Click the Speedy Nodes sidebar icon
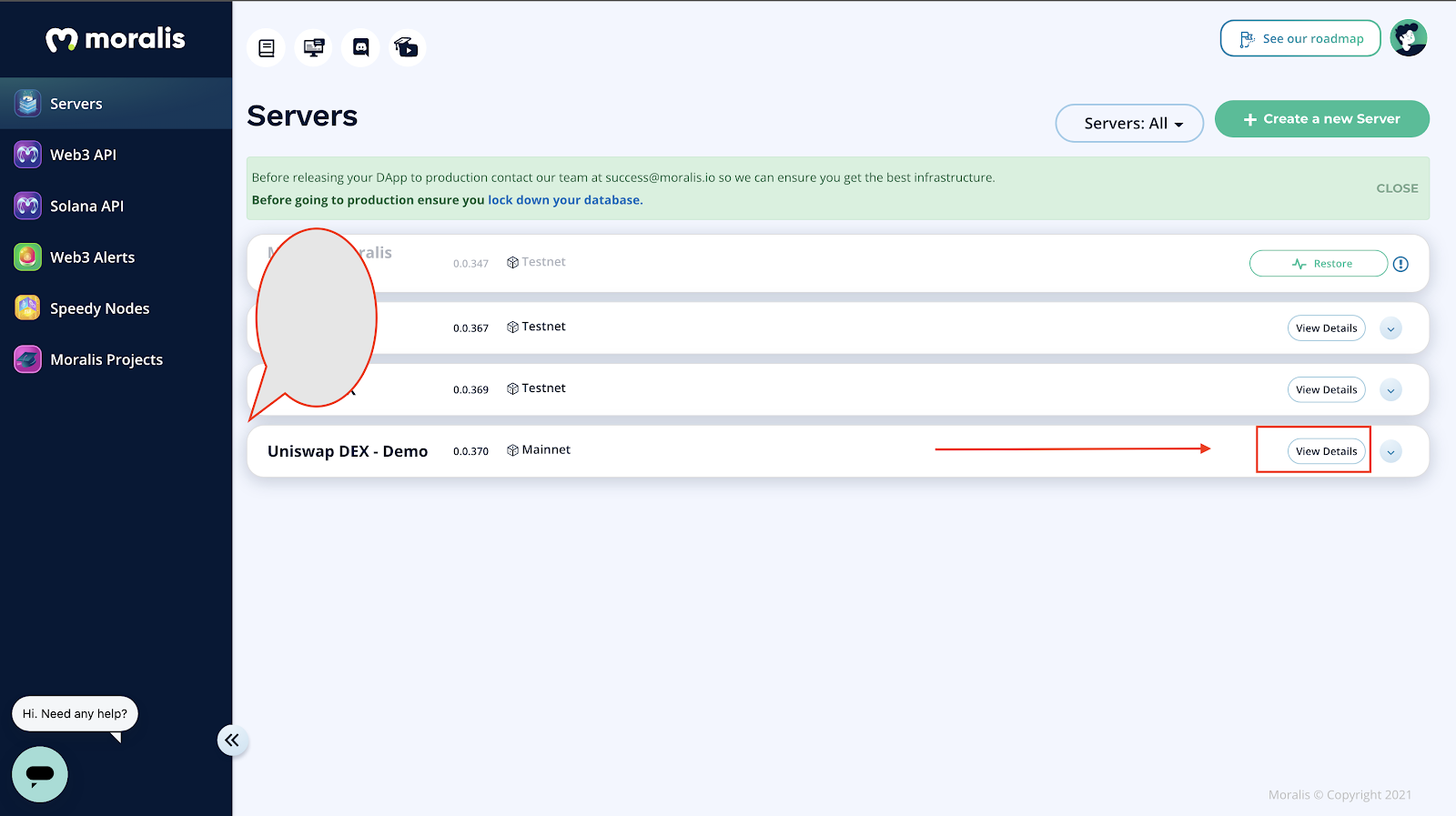Viewport: 1456px width, 816px height. pyautogui.click(x=27, y=308)
